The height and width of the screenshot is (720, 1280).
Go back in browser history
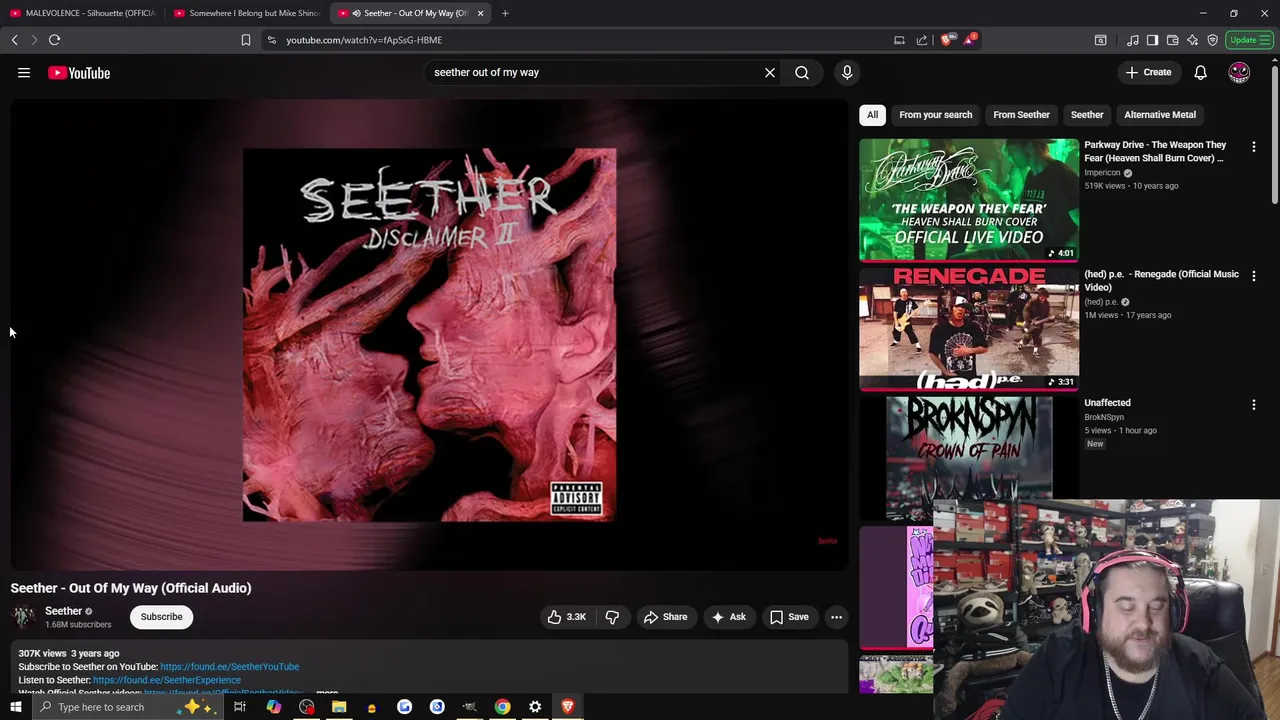point(14,40)
